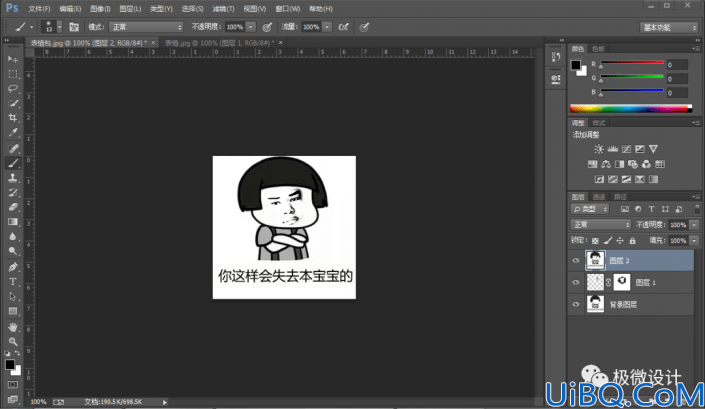This screenshot has height=409, width=705.
Task: Click the color spectrum ramp in Color panel
Action: (x=631, y=108)
